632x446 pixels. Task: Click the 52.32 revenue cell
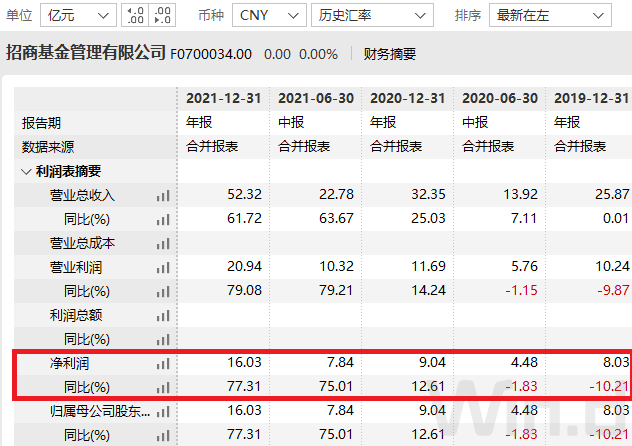click(244, 195)
